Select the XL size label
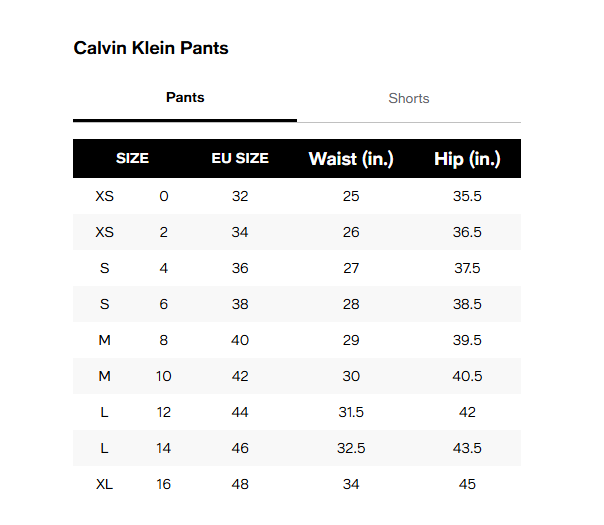The image size is (604, 525). pyautogui.click(x=104, y=484)
